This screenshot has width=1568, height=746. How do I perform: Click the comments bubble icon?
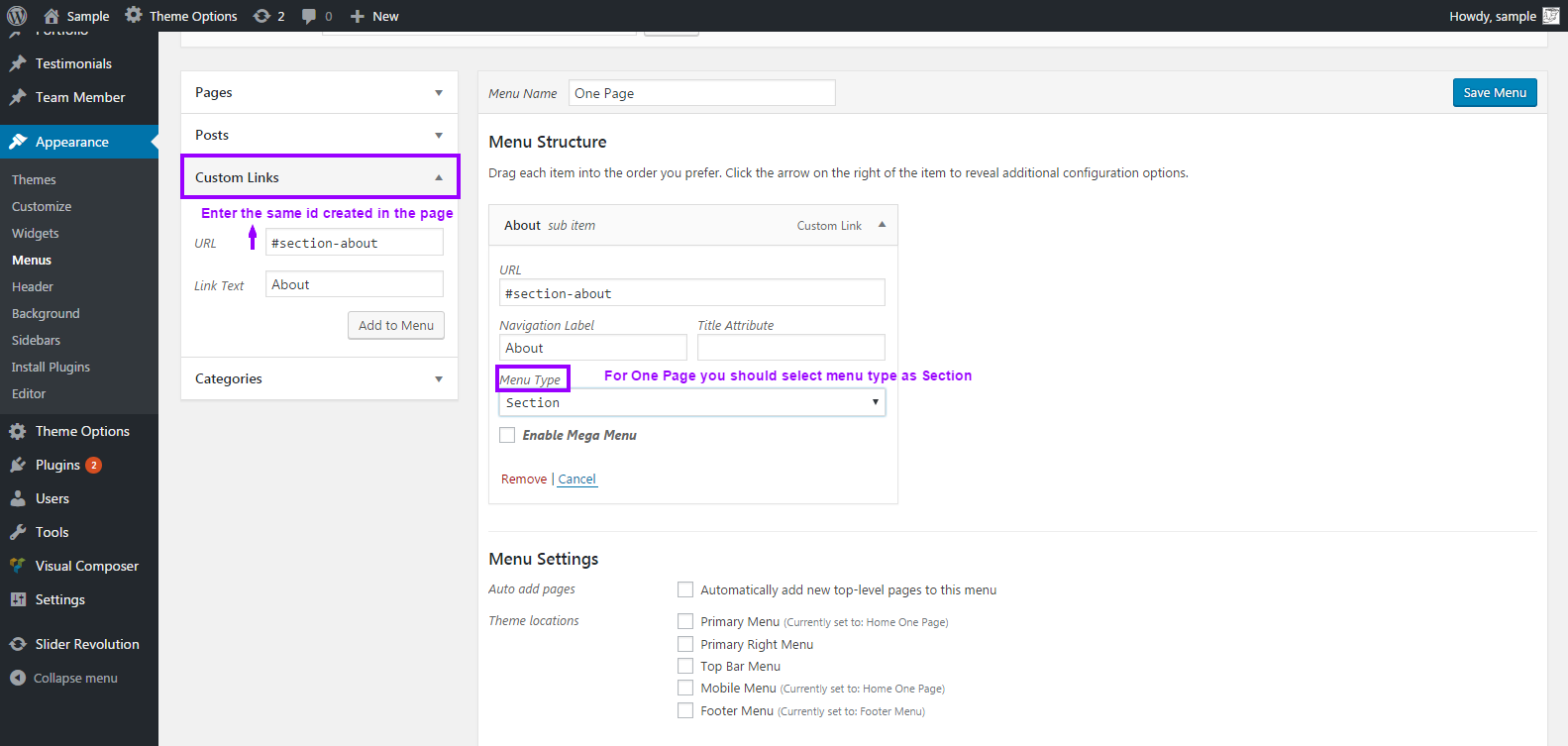tap(310, 16)
